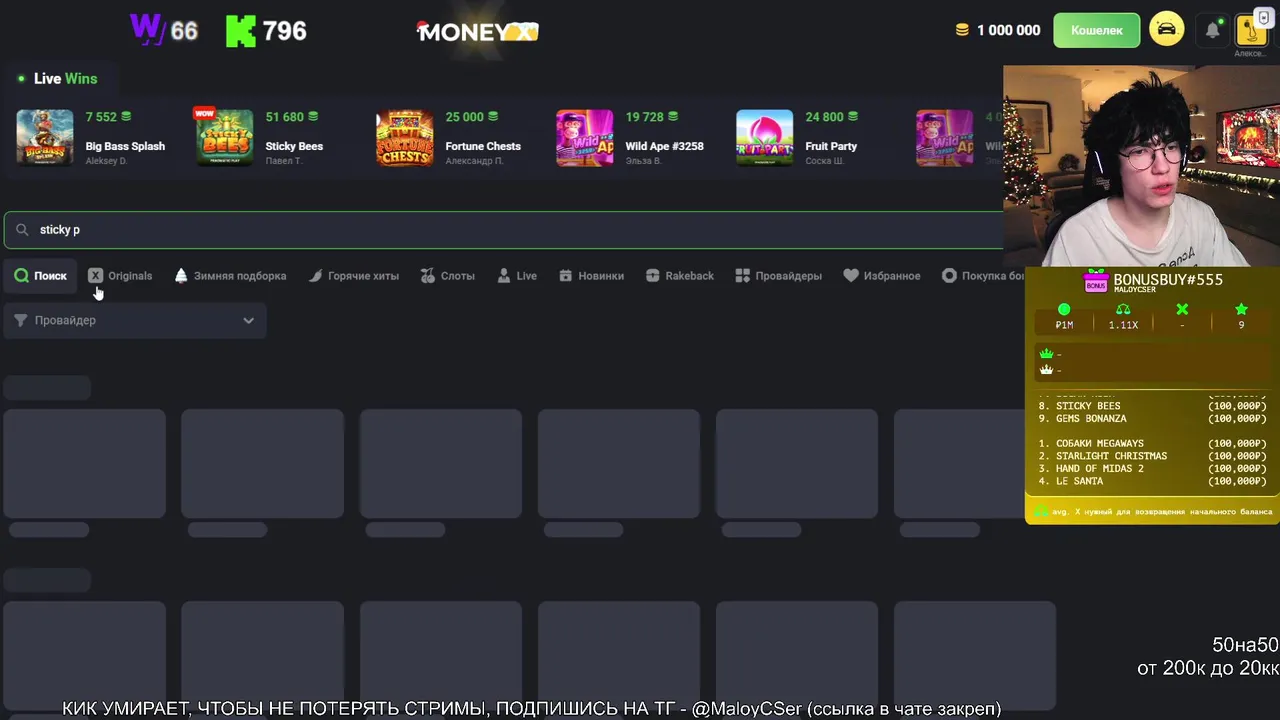Screen dimensions: 1280x720
Task: Click the purple W logo icon
Action: tap(148, 30)
